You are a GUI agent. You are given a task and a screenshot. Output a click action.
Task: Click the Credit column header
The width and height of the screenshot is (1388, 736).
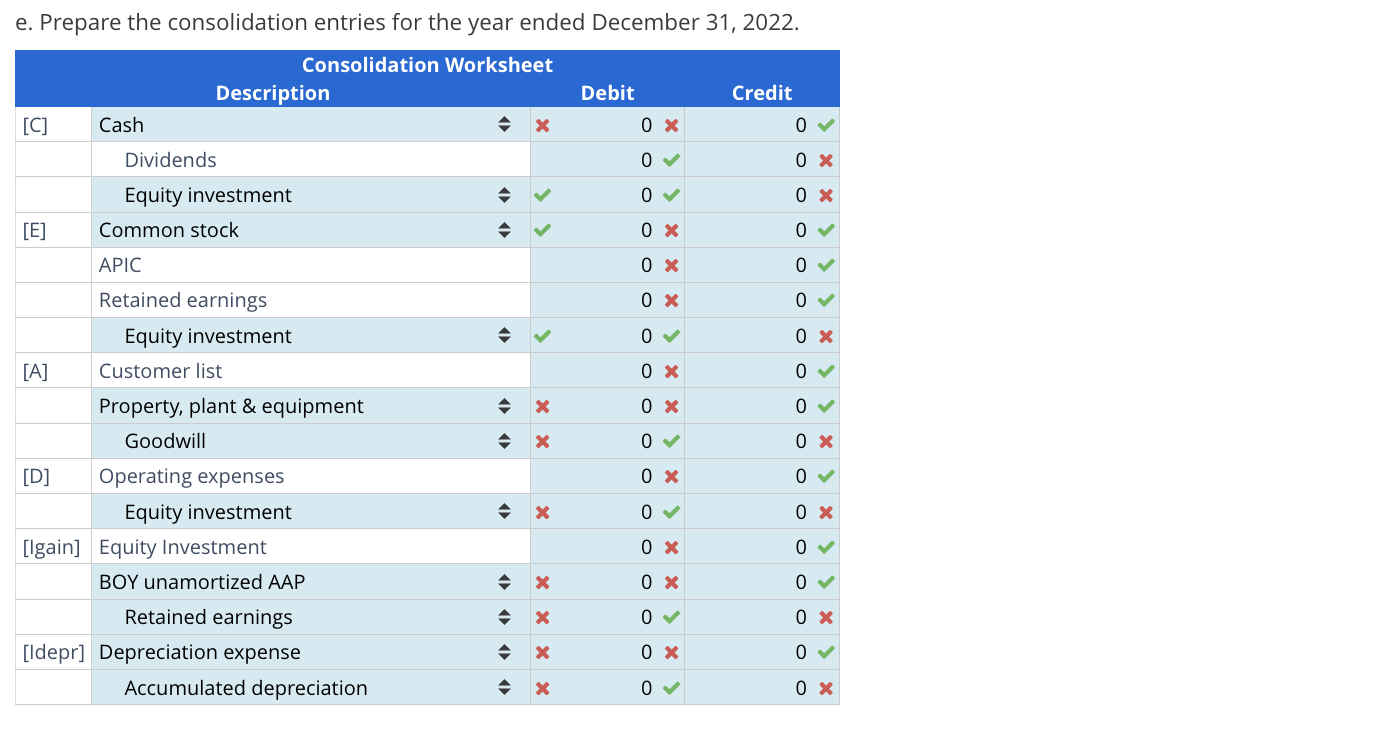click(762, 93)
